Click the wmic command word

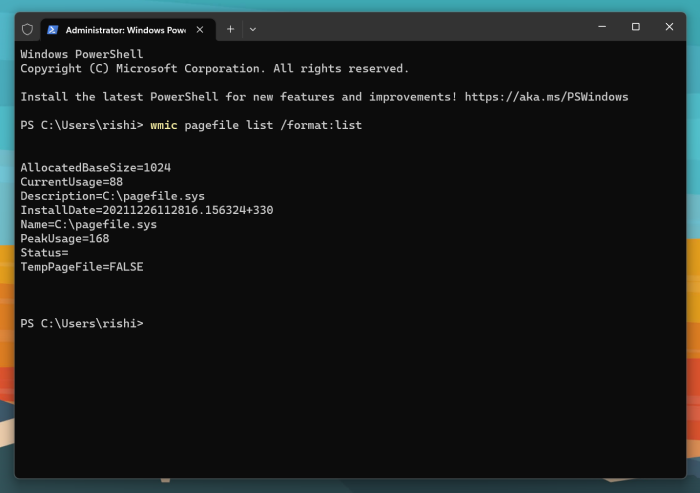pyautogui.click(x=163, y=125)
